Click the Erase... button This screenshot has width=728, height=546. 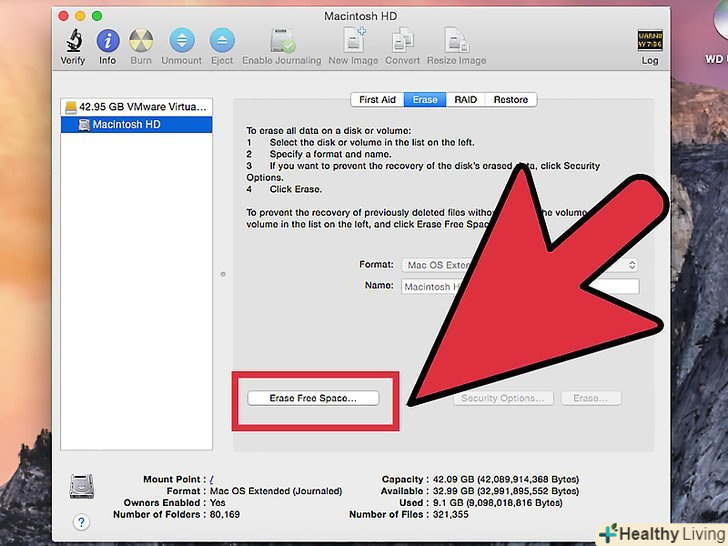[x=591, y=398]
